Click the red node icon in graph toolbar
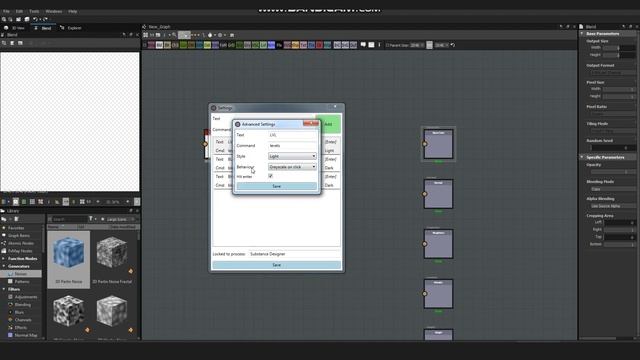This screenshot has height=360, width=640. coord(319,45)
